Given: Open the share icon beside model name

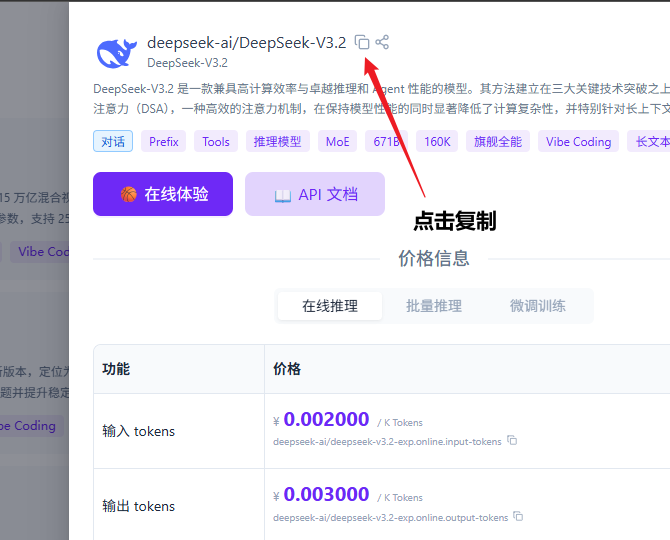Looking at the screenshot, I should (x=382, y=42).
